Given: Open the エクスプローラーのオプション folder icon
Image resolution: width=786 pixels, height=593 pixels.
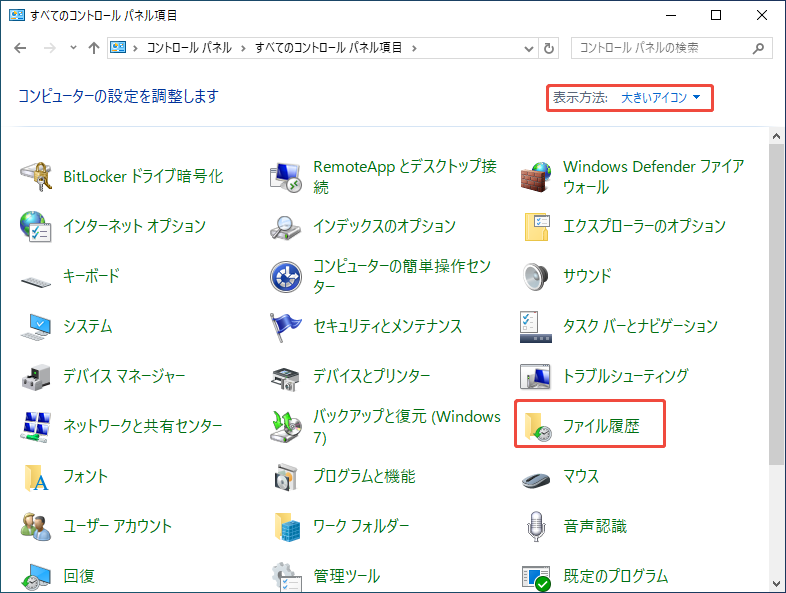Looking at the screenshot, I should (536, 227).
